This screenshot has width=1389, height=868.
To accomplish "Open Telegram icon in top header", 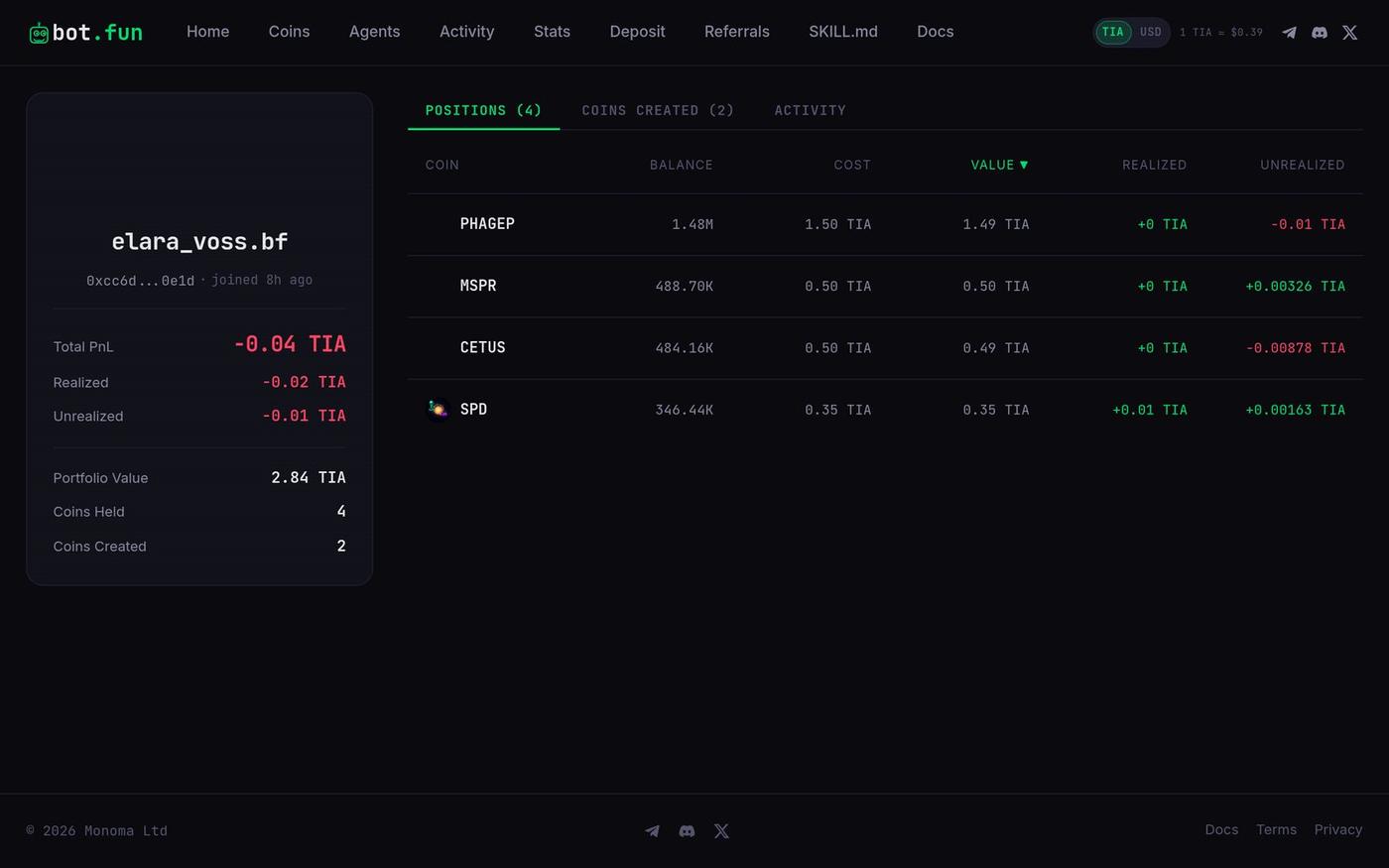I will tap(1289, 33).
